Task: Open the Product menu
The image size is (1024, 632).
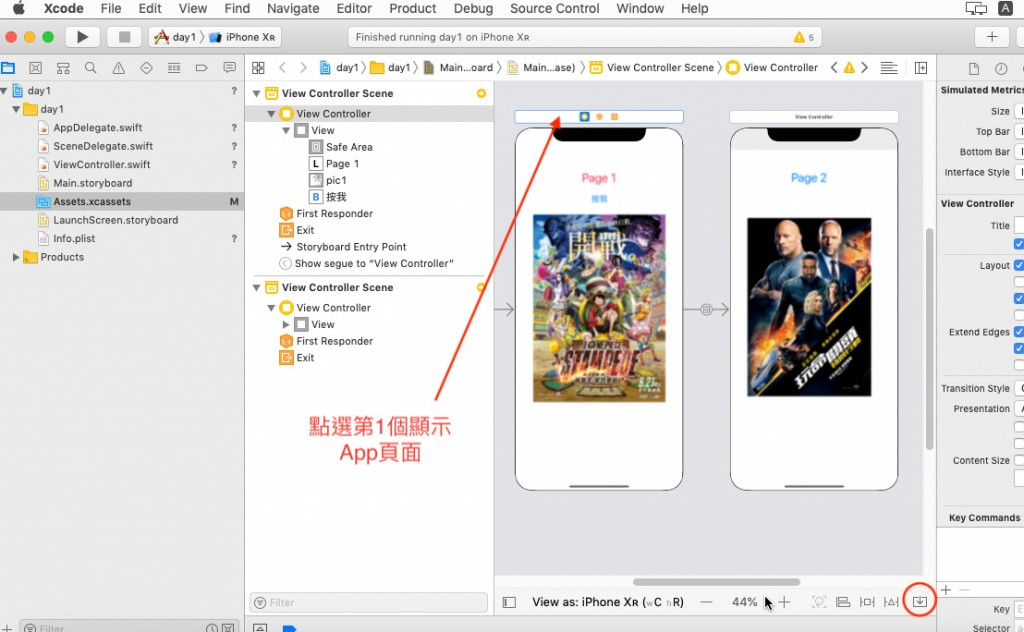Action: pos(413,8)
